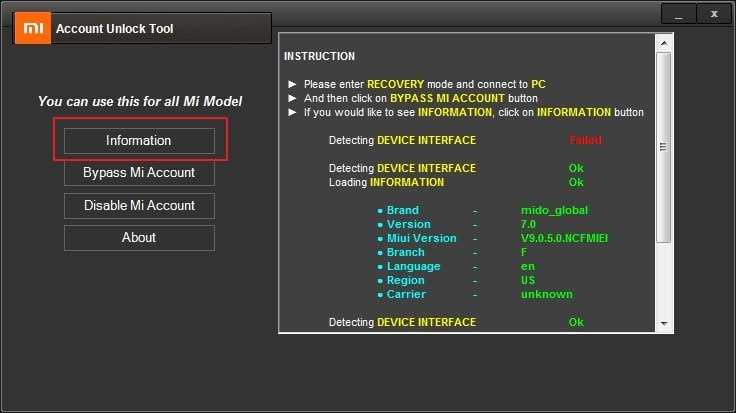Screen dimensions: 736x413
Task: Click the 'Language' label
Action: [414, 267]
